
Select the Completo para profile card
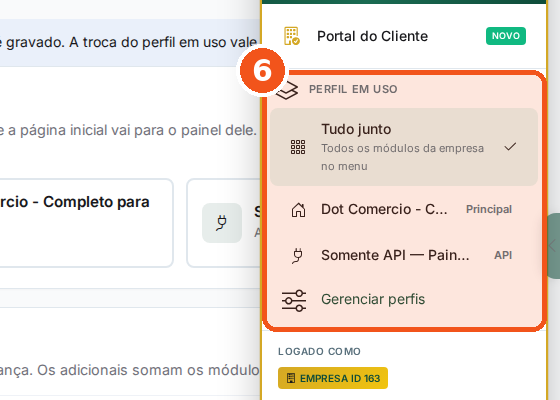[x=86, y=223]
